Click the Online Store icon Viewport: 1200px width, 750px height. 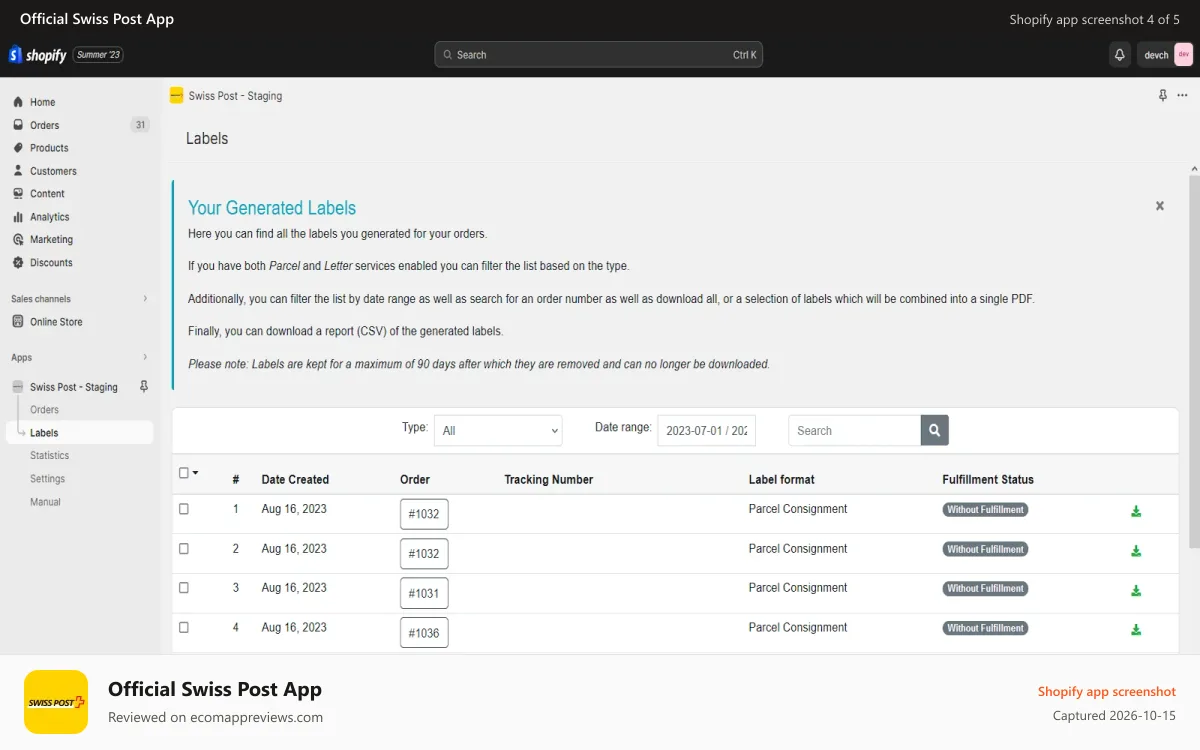pyautogui.click(x=18, y=322)
